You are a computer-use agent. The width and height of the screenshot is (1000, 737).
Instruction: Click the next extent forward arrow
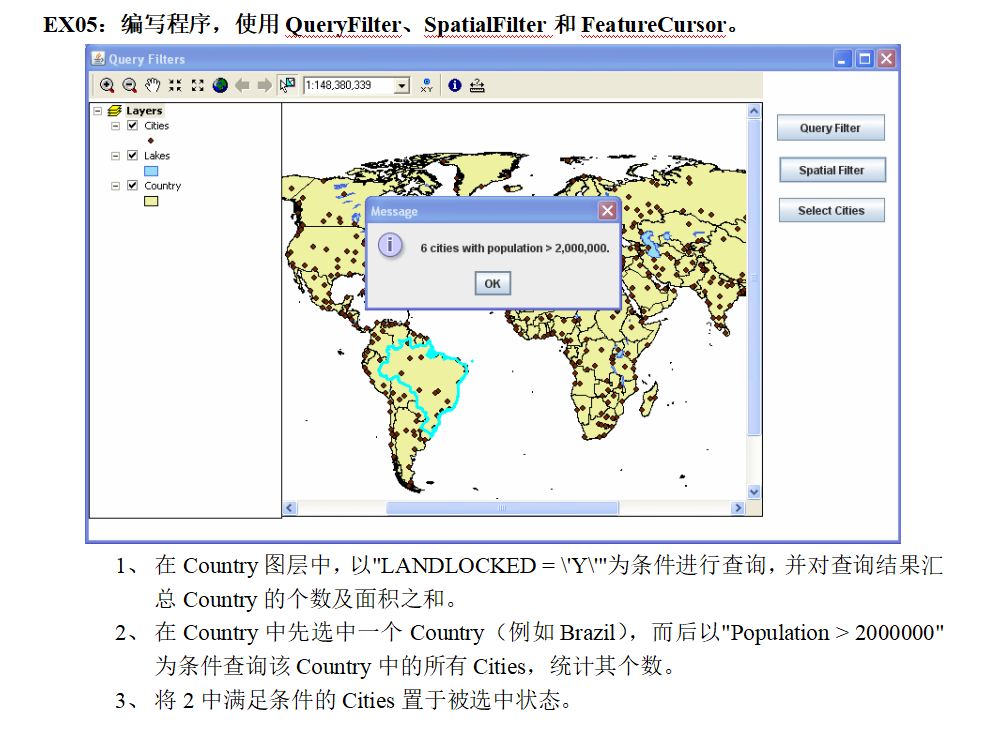pyautogui.click(x=263, y=85)
